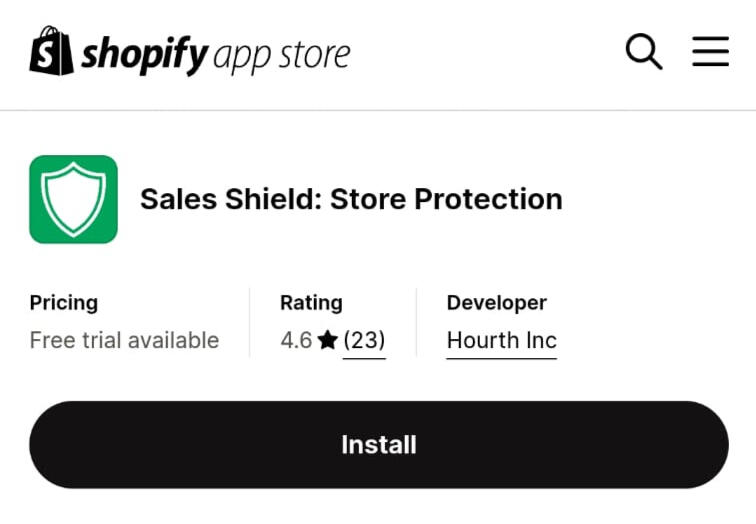Screen dimensions: 756x524
Task: Open the hamburger navigation menu
Action: tap(710, 52)
